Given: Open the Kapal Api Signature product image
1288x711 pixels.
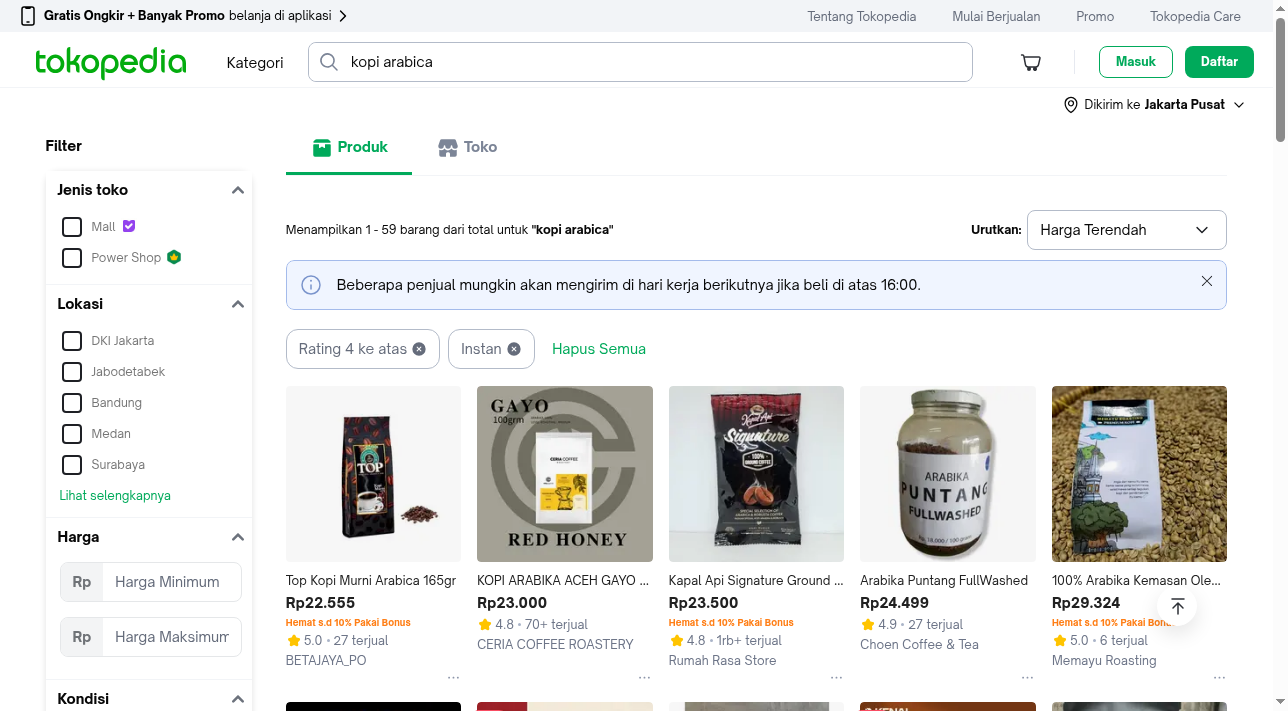Looking at the screenshot, I should click(x=756, y=474).
